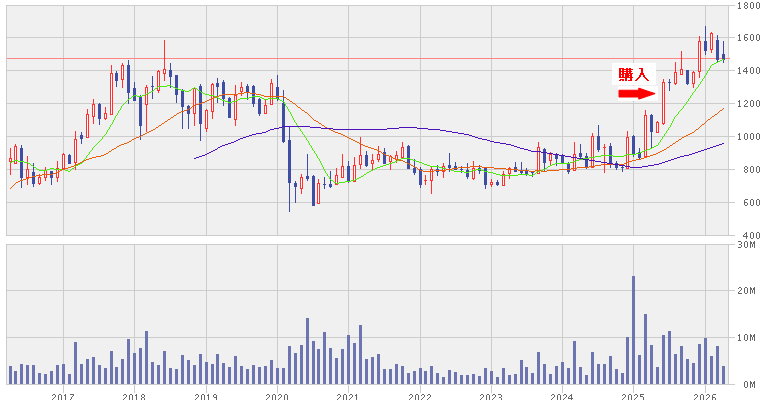Select the 2017 year label on time axis
The image size is (765, 400).
tap(62, 395)
